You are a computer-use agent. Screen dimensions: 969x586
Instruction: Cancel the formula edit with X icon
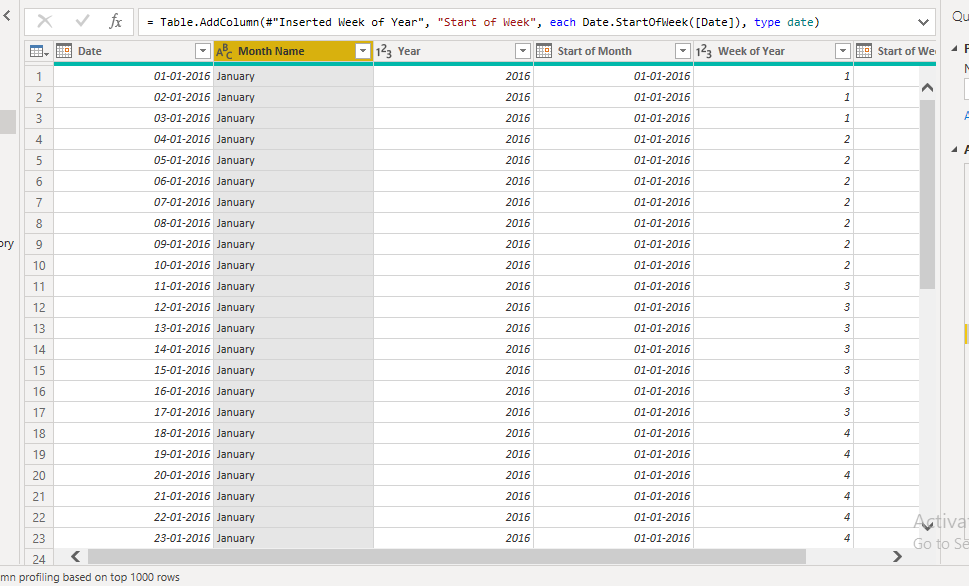click(x=44, y=22)
